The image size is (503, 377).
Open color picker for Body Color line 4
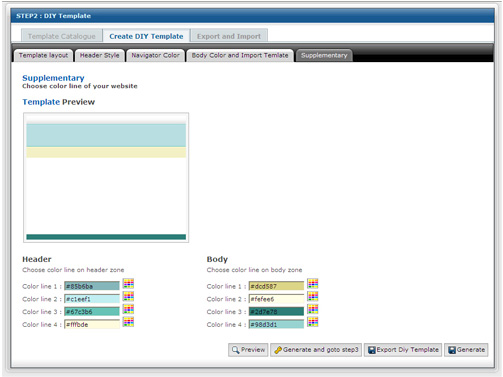[x=313, y=322]
